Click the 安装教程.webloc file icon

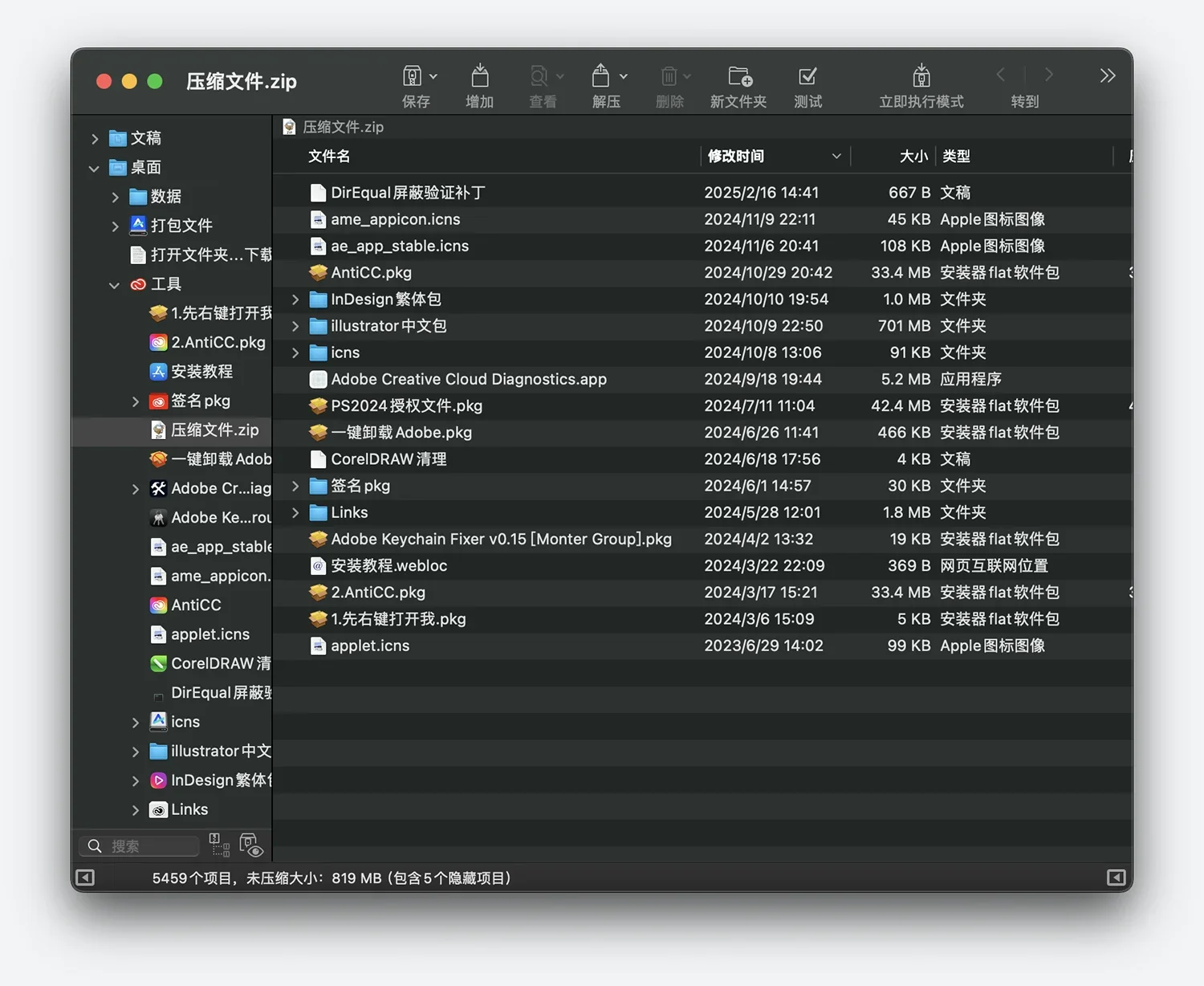(x=319, y=565)
